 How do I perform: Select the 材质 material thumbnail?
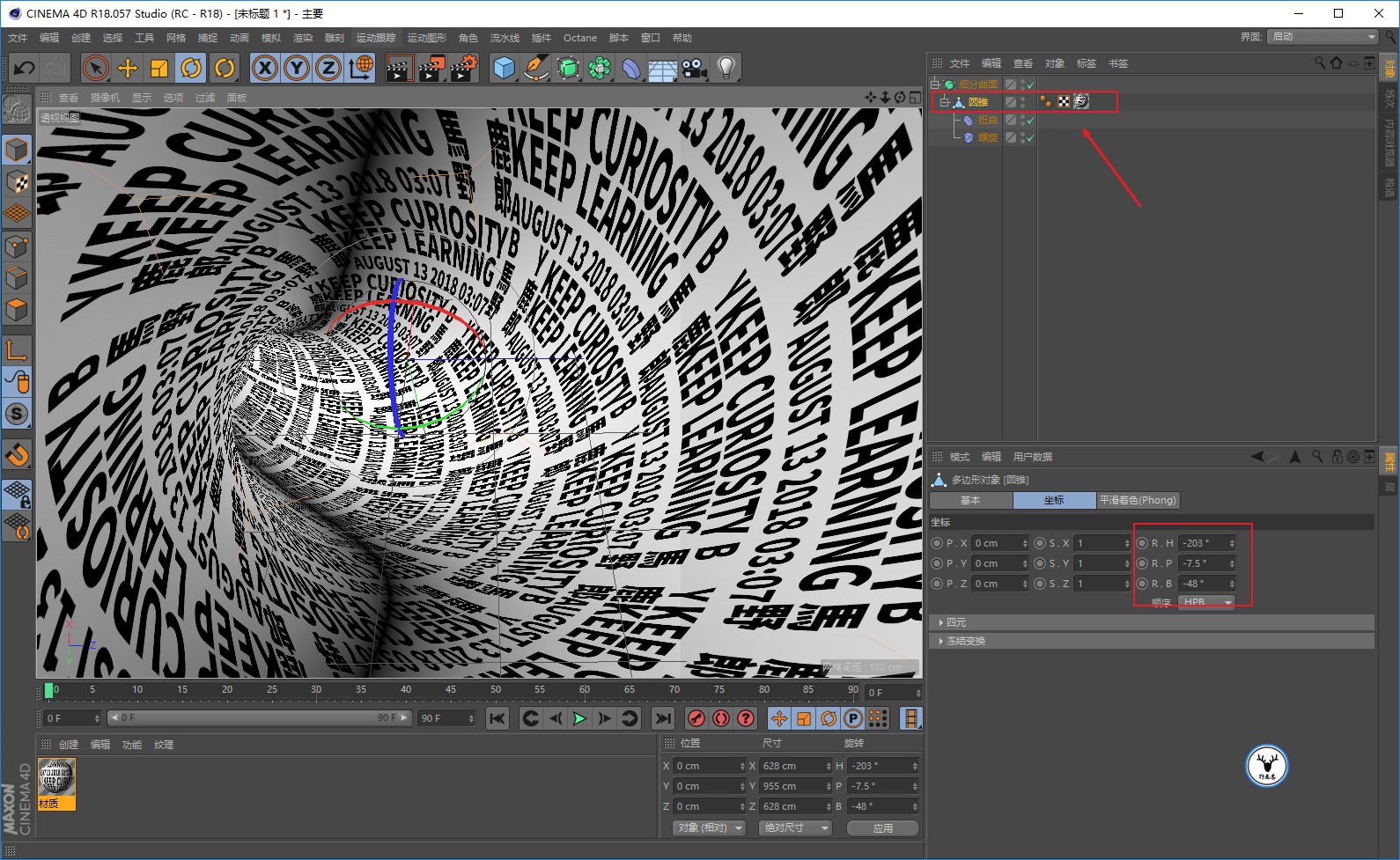(x=56, y=783)
